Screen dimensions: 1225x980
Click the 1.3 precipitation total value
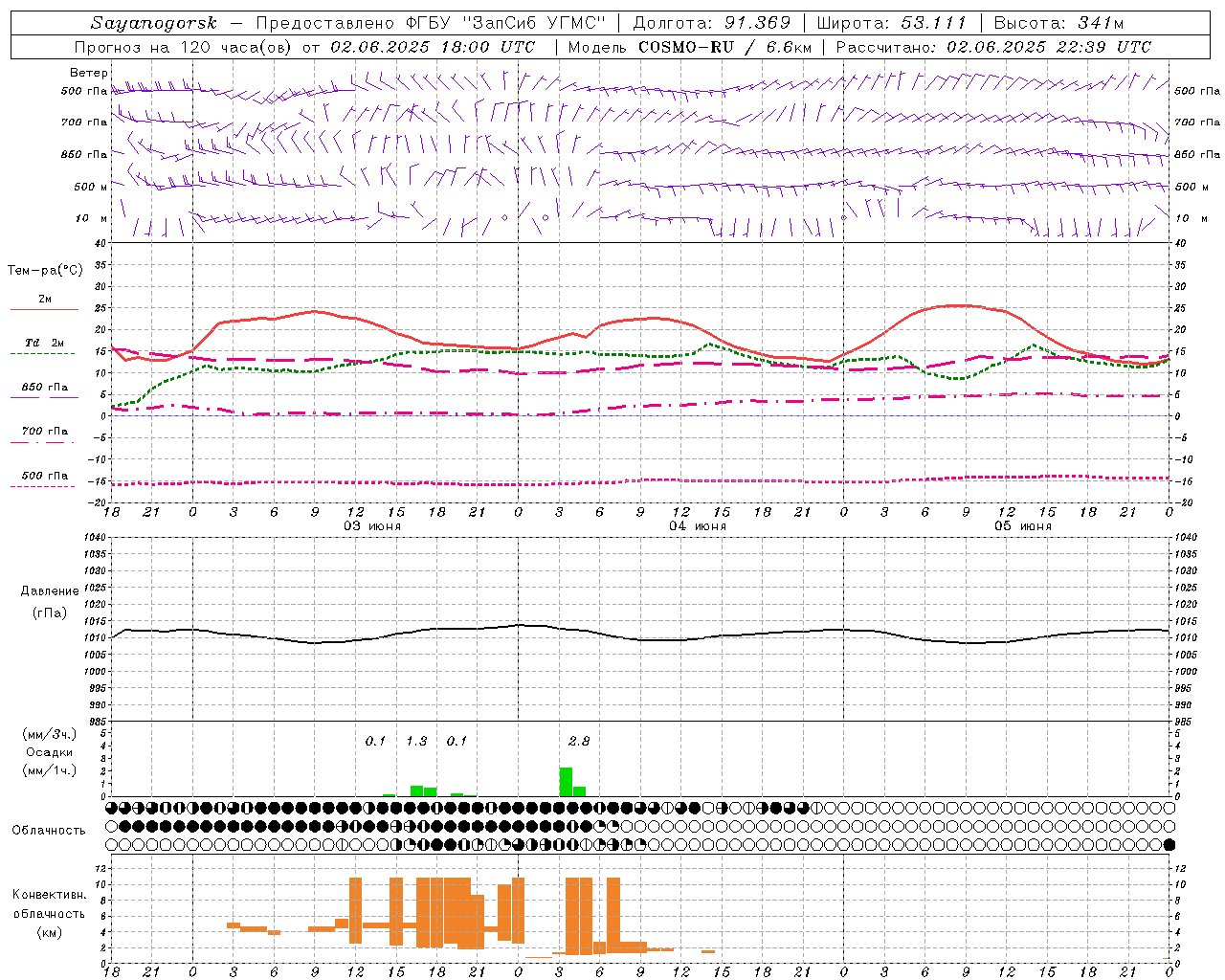point(416,742)
